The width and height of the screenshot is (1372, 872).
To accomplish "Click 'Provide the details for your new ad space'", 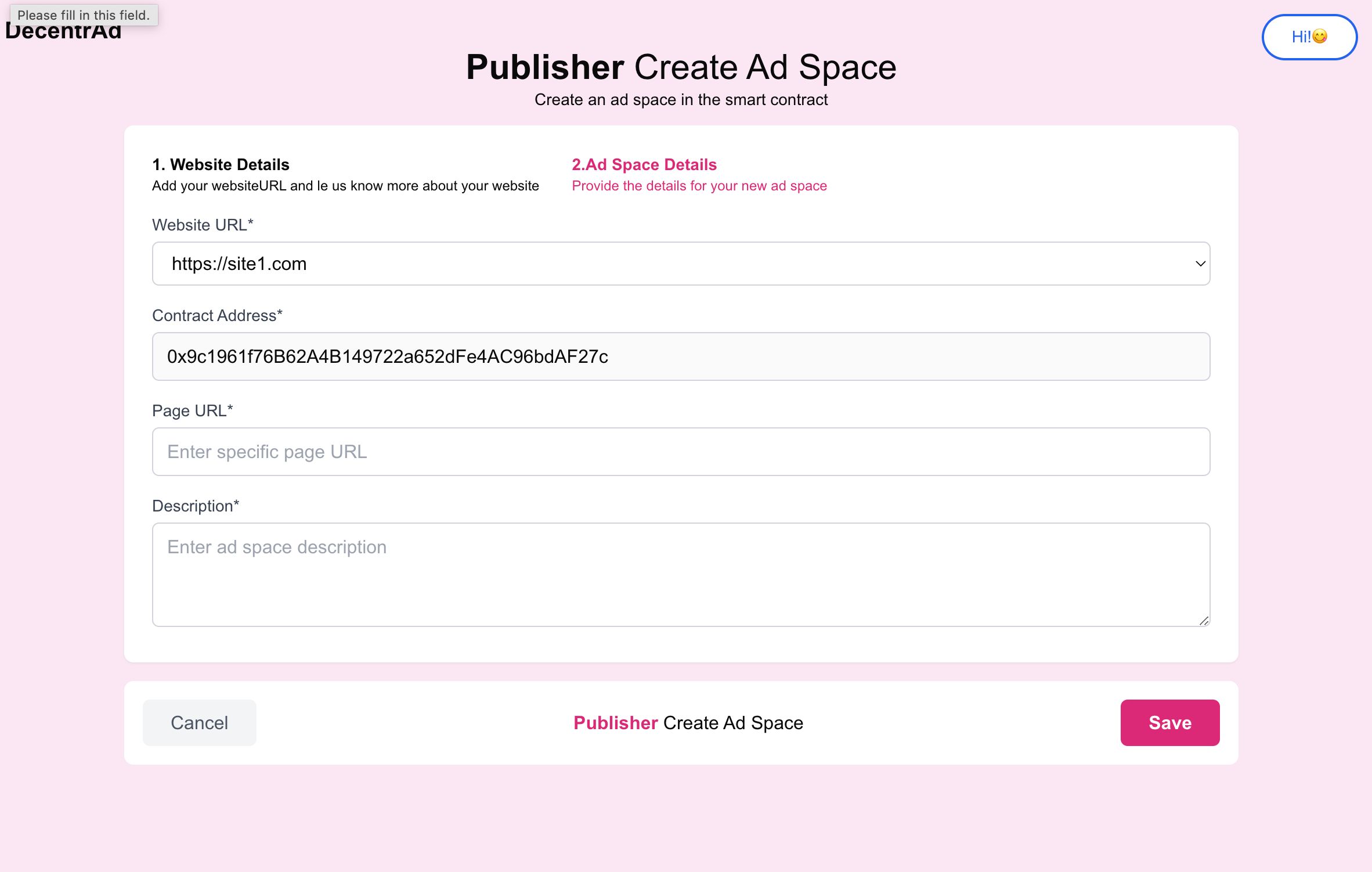I will pos(699,186).
